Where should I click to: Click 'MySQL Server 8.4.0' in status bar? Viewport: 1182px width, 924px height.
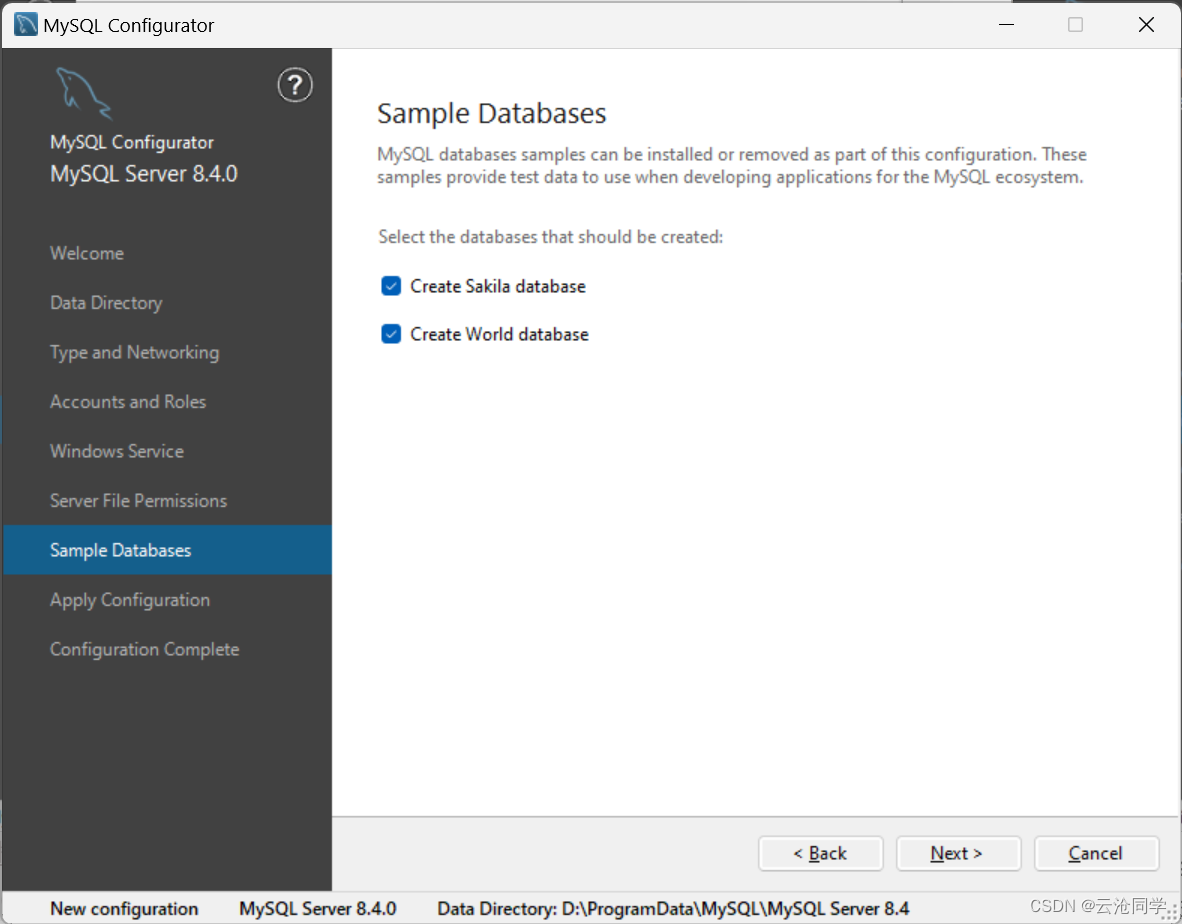point(317,909)
